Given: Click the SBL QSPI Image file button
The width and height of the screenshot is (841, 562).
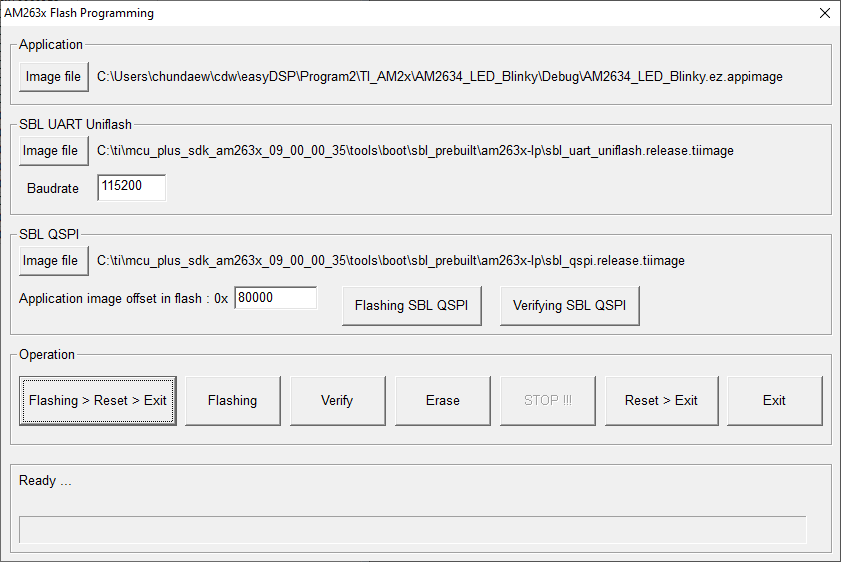Looking at the screenshot, I should coord(54,261).
